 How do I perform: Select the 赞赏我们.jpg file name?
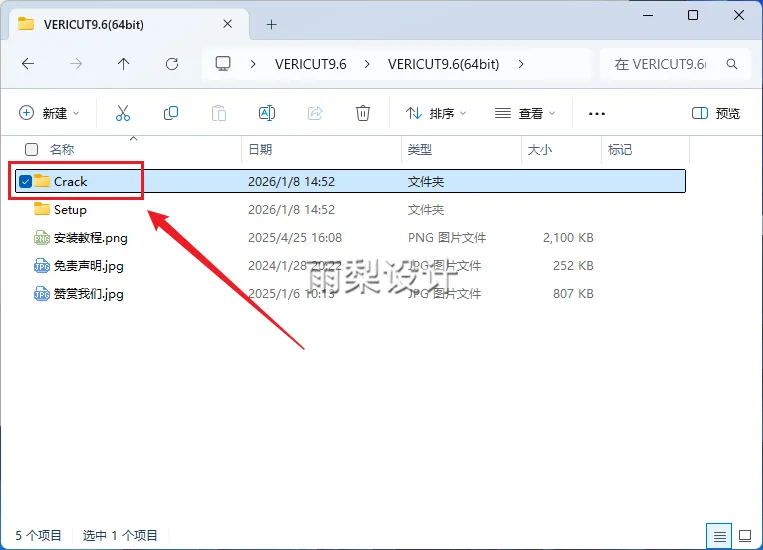(89, 294)
